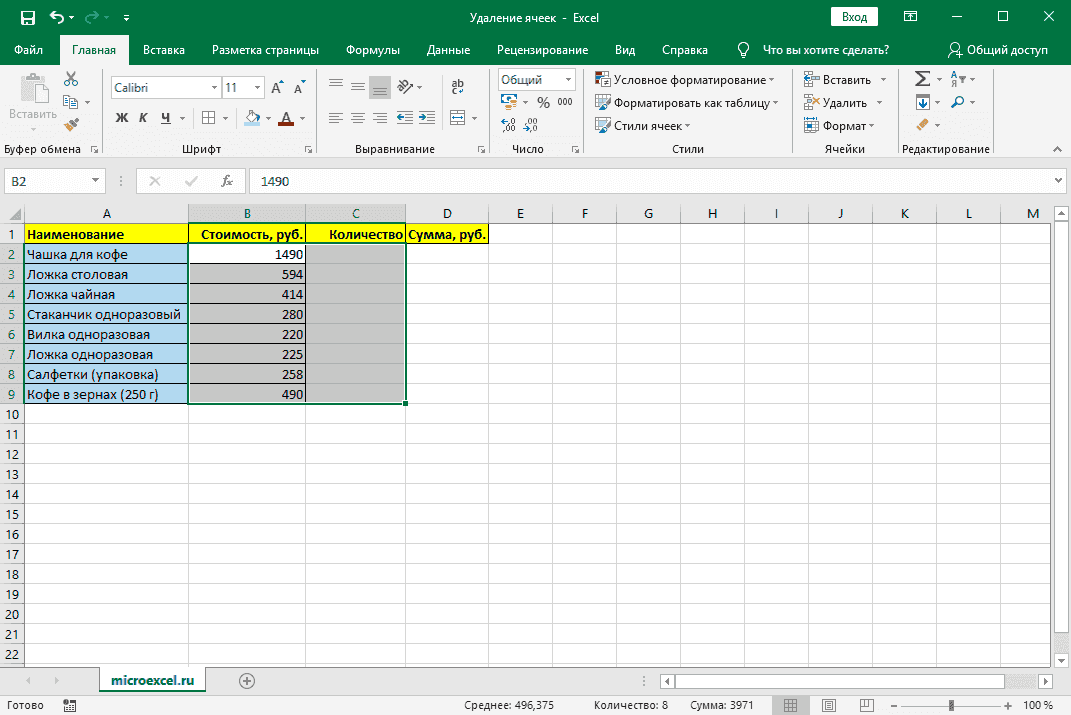The height and width of the screenshot is (715, 1071).
Task: Click the Insert Function fx icon
Action: tap(227, 181)
